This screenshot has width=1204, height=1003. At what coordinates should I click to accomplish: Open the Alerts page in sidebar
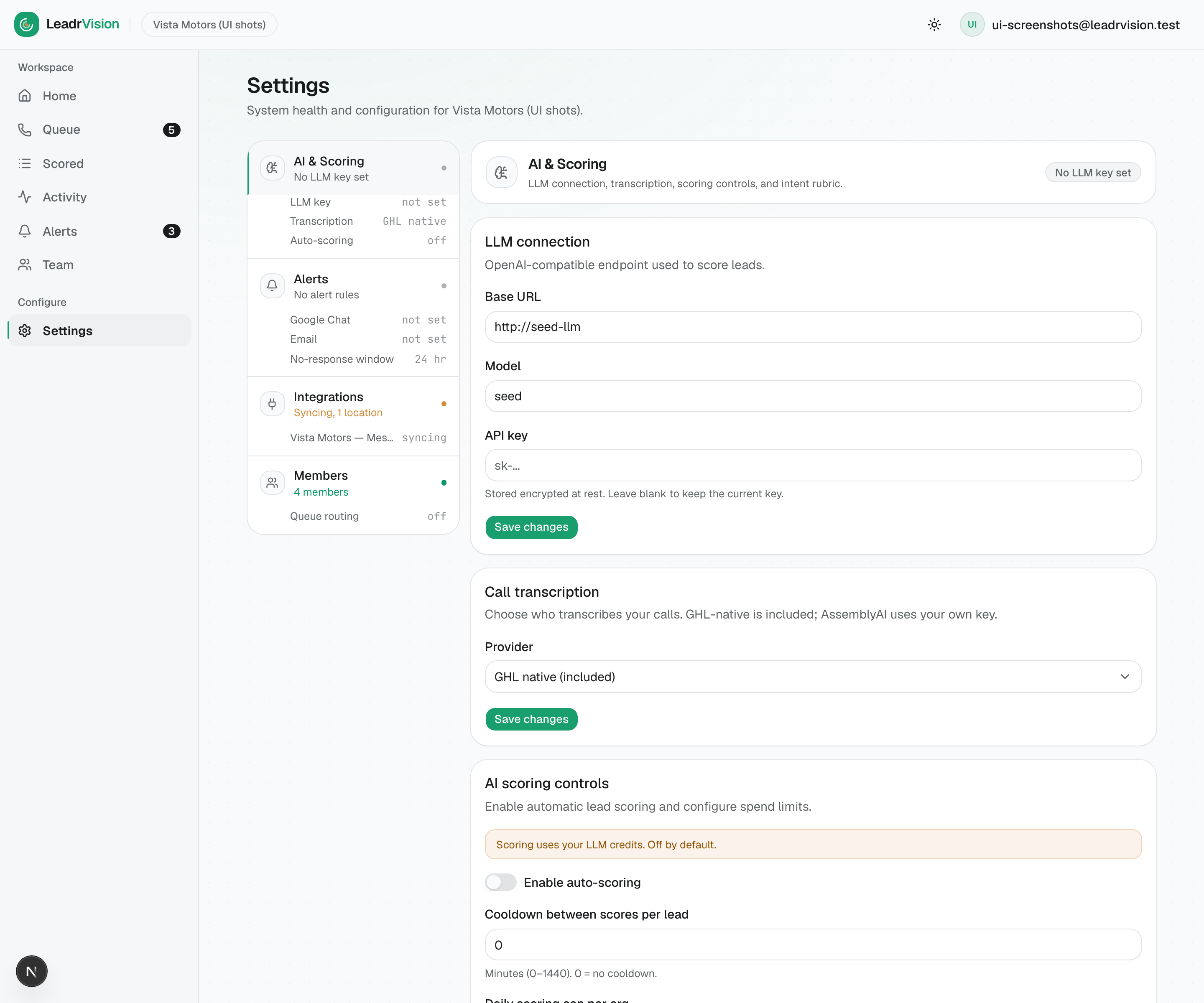[99, 231]
